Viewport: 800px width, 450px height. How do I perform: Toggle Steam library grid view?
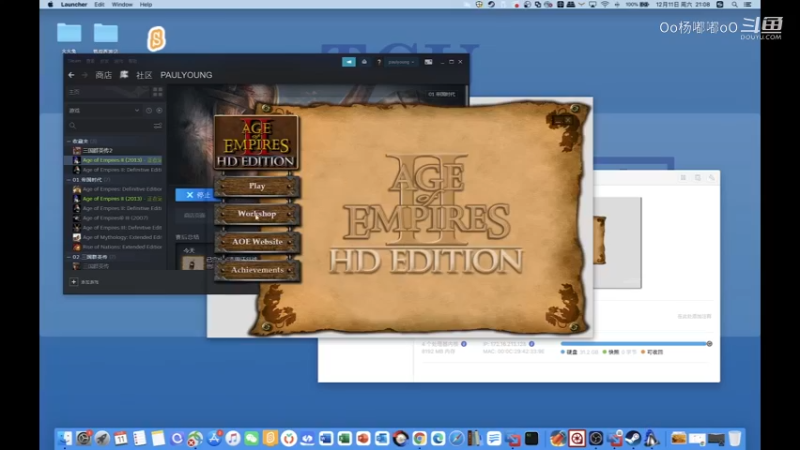[x=158, y=92]
